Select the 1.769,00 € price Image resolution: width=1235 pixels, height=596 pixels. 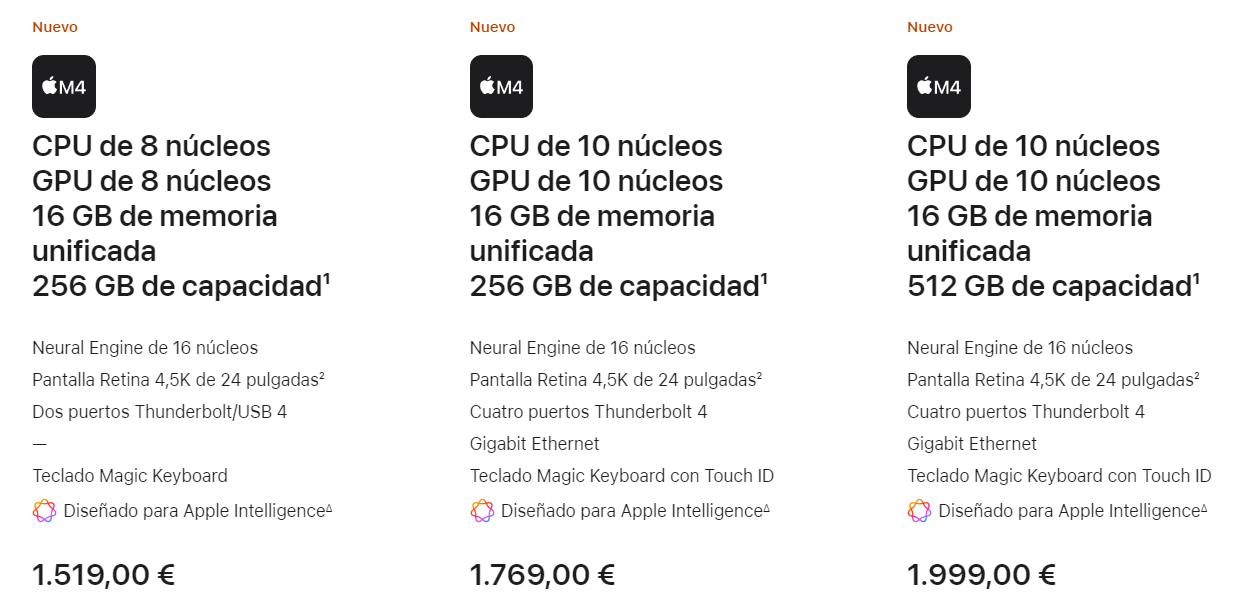pyautogui.click(x=542, y=575)
